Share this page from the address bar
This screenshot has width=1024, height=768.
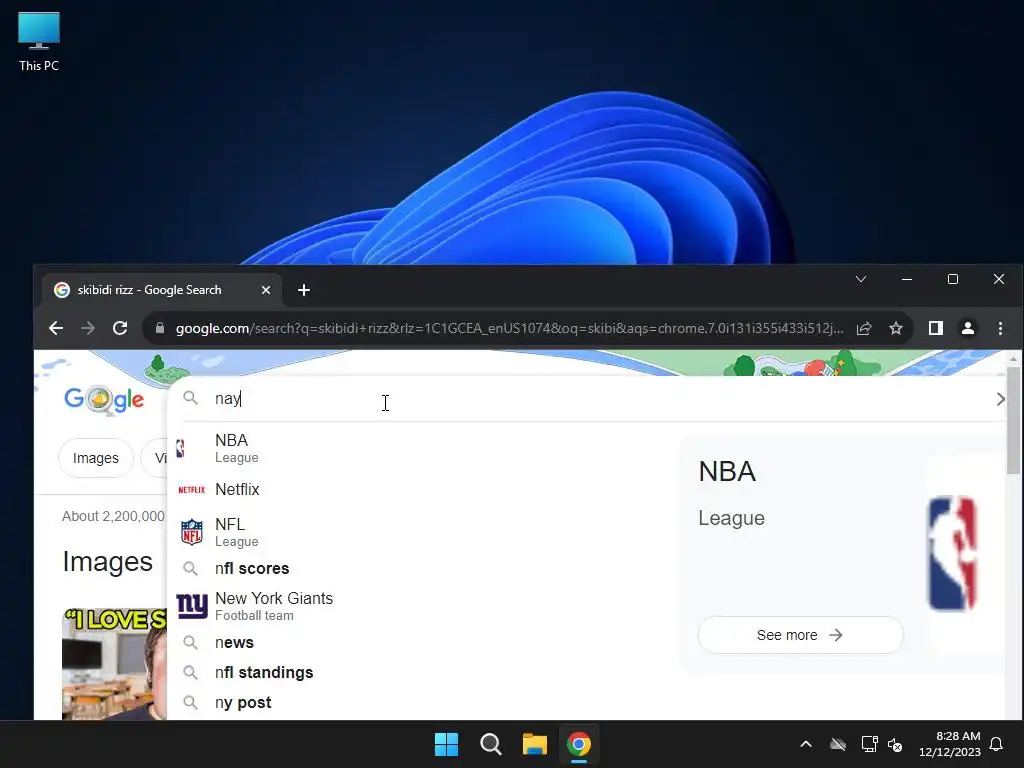[x=864, y=328]
